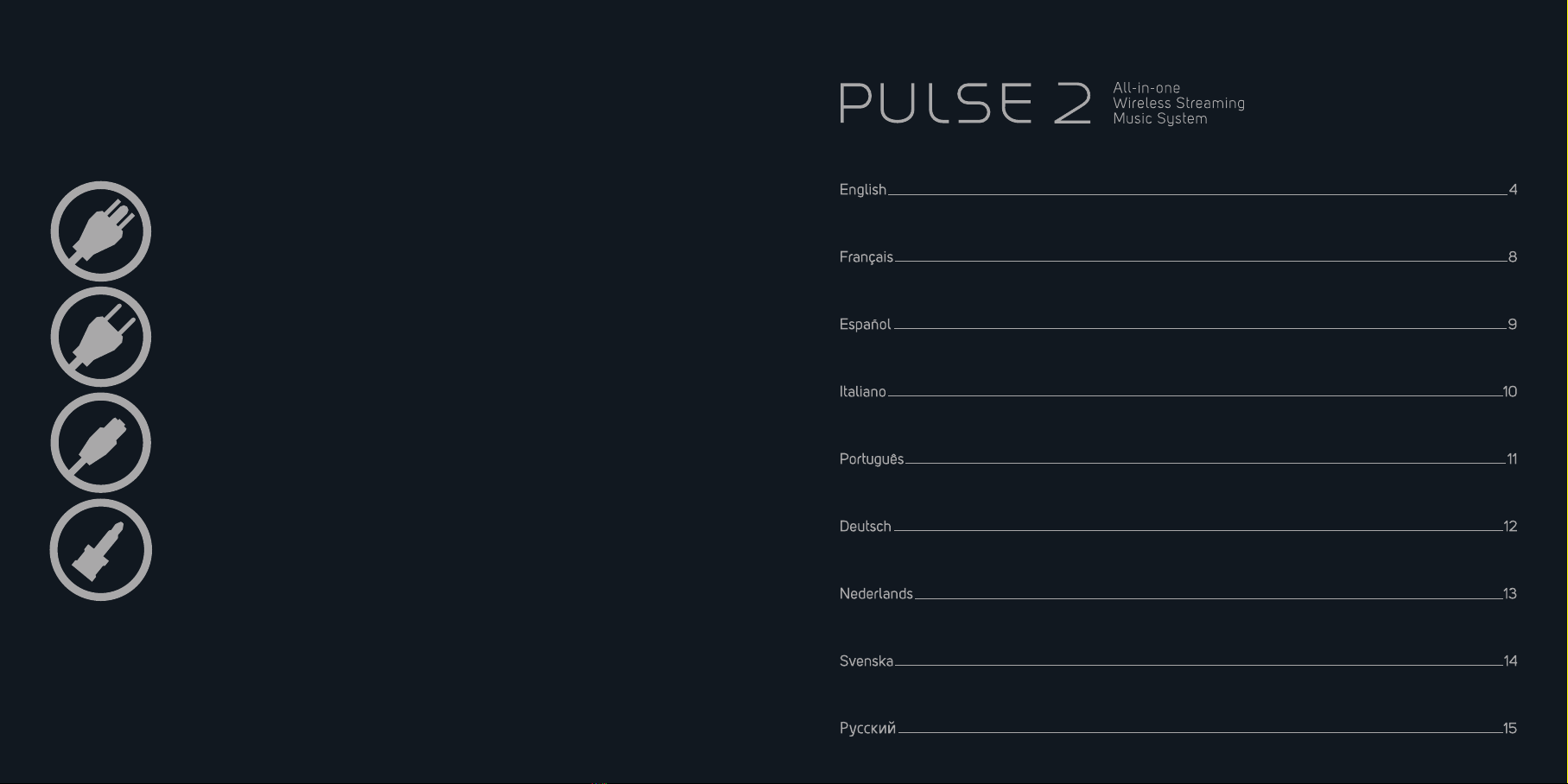Viewport: 1568px width, 784px height.
Task: Click page number 13 beside Nederlands
Action: [1509, 594]
